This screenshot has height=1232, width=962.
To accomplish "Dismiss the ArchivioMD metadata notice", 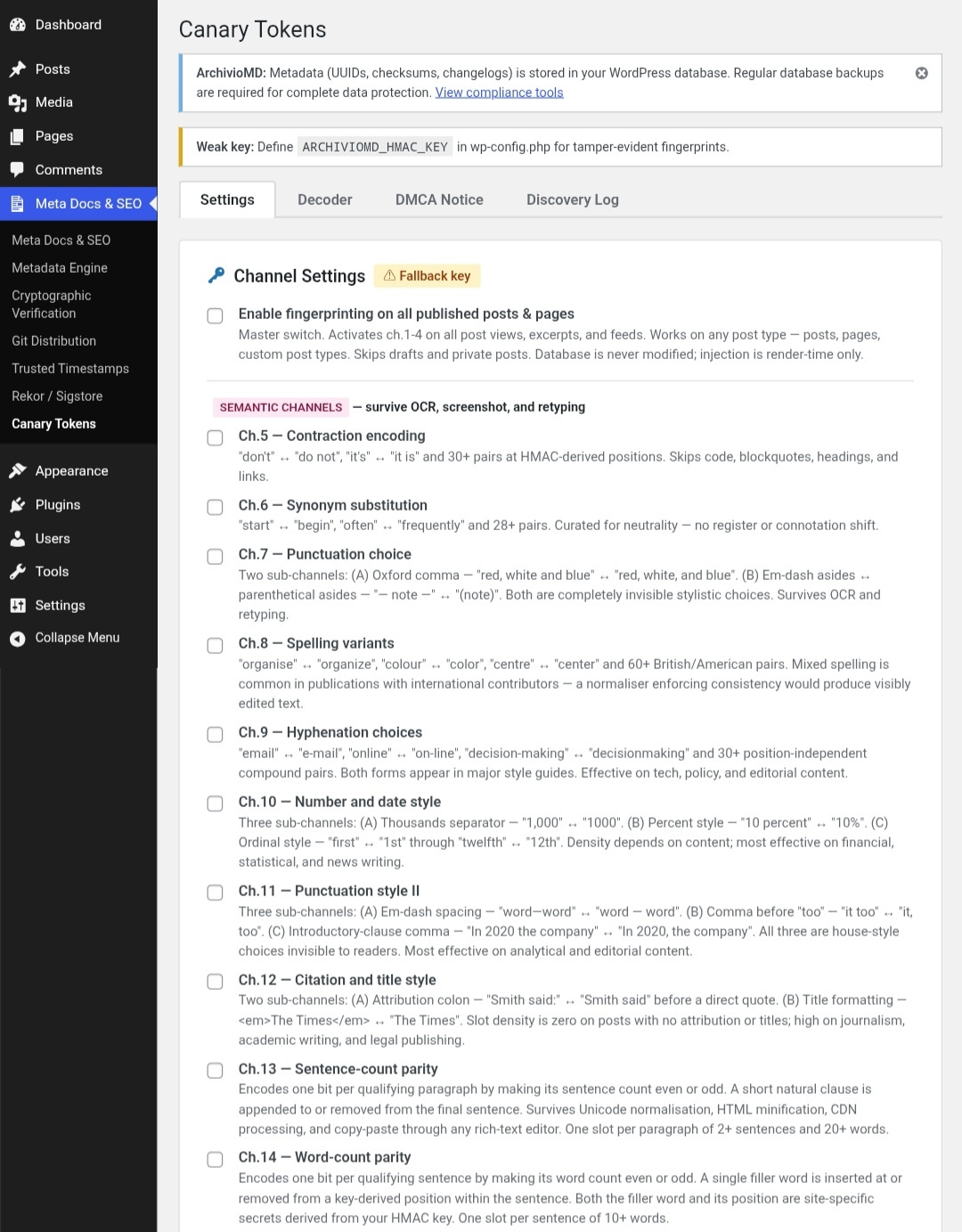I will pyautogui.click(x=922, y=73).
